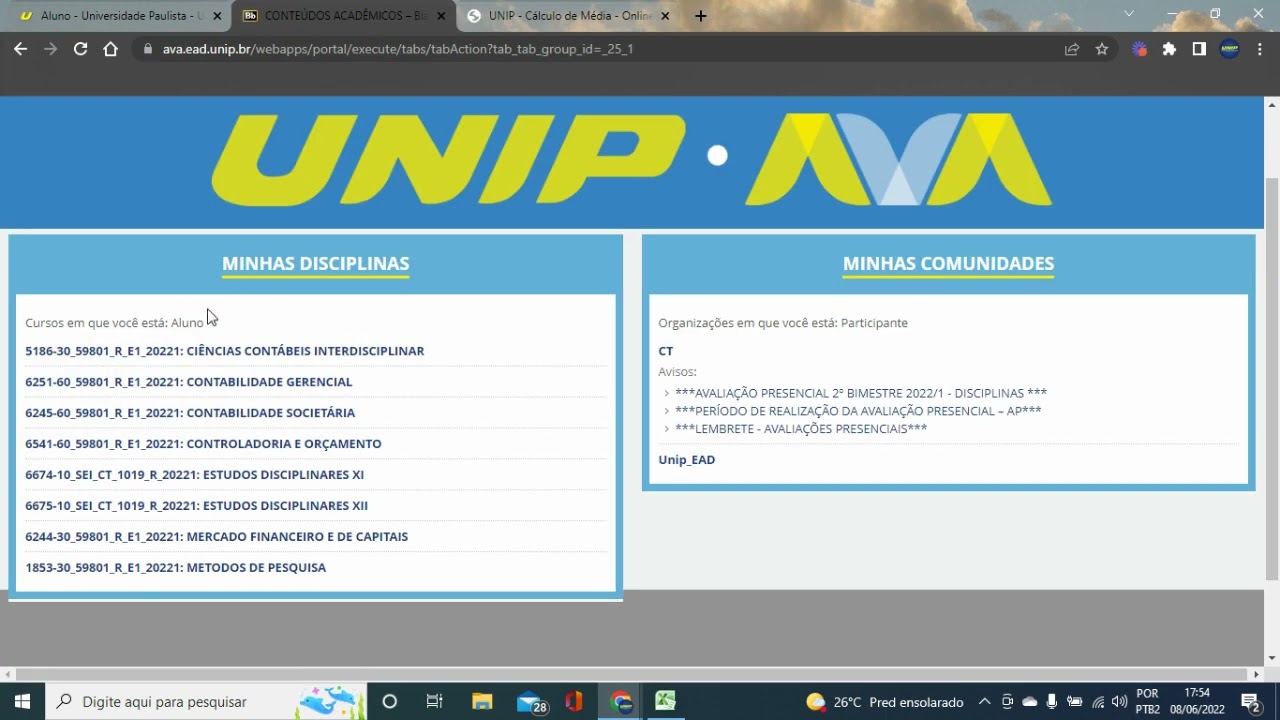This screenshot has height=720, width=1280.
Task: Click the UNIP AVA banner logo
Action: pos(632,160)
